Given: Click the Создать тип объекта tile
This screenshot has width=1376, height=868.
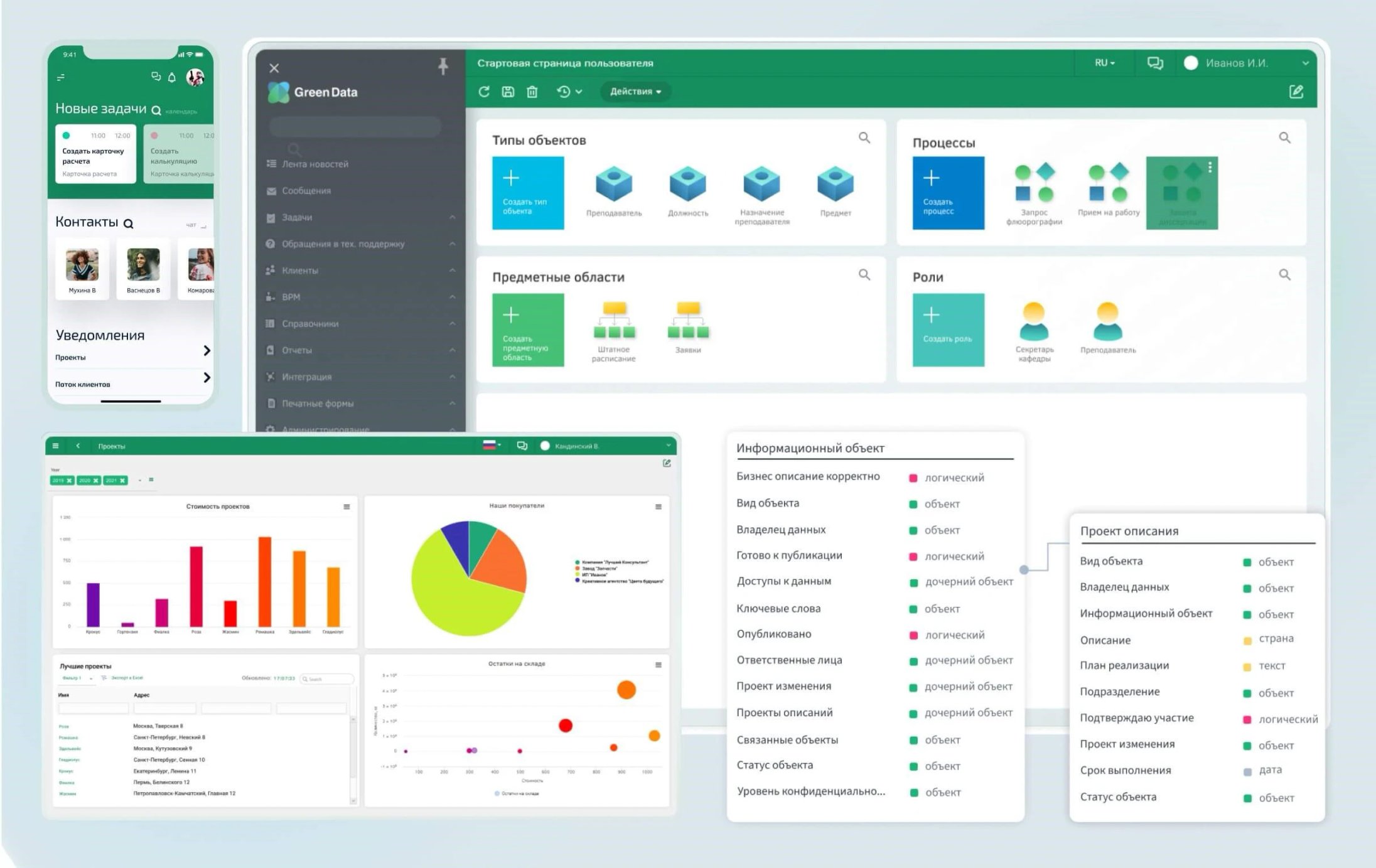Looking at the screenshot, I should click(x=528, y=193).
